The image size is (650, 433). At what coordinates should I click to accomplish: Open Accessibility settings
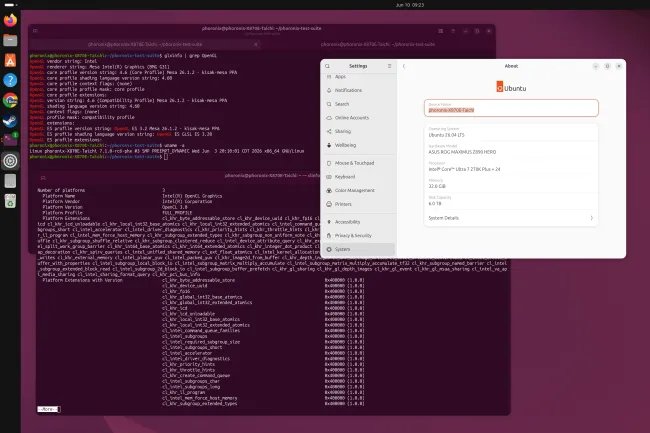359,222
